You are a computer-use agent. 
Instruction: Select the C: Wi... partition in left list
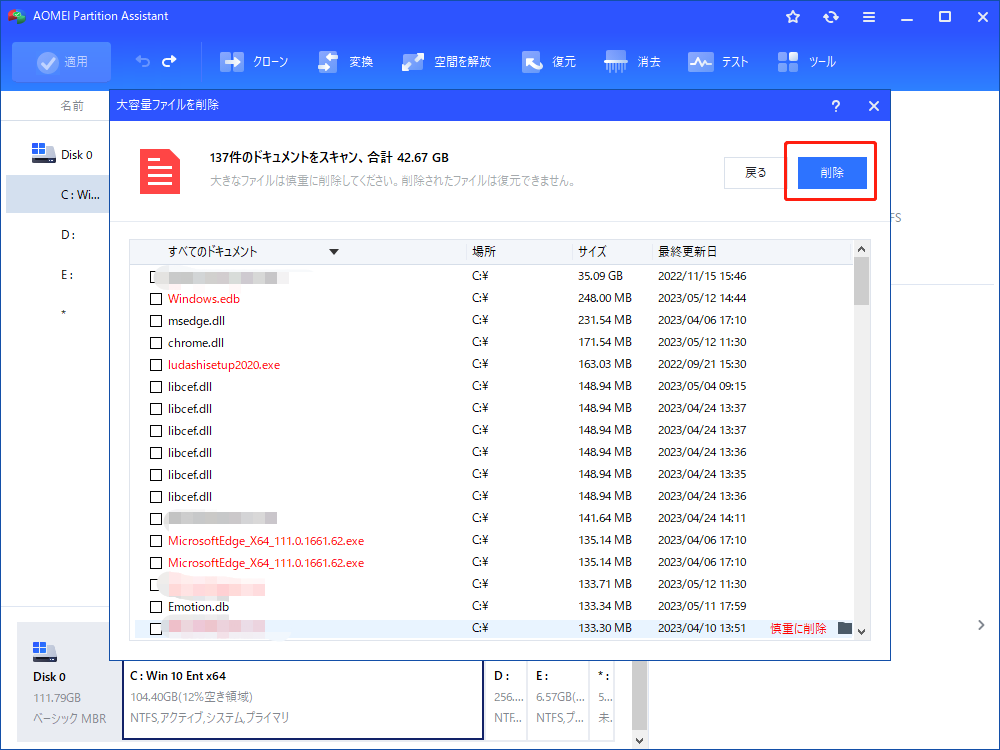tap(57, 195)
